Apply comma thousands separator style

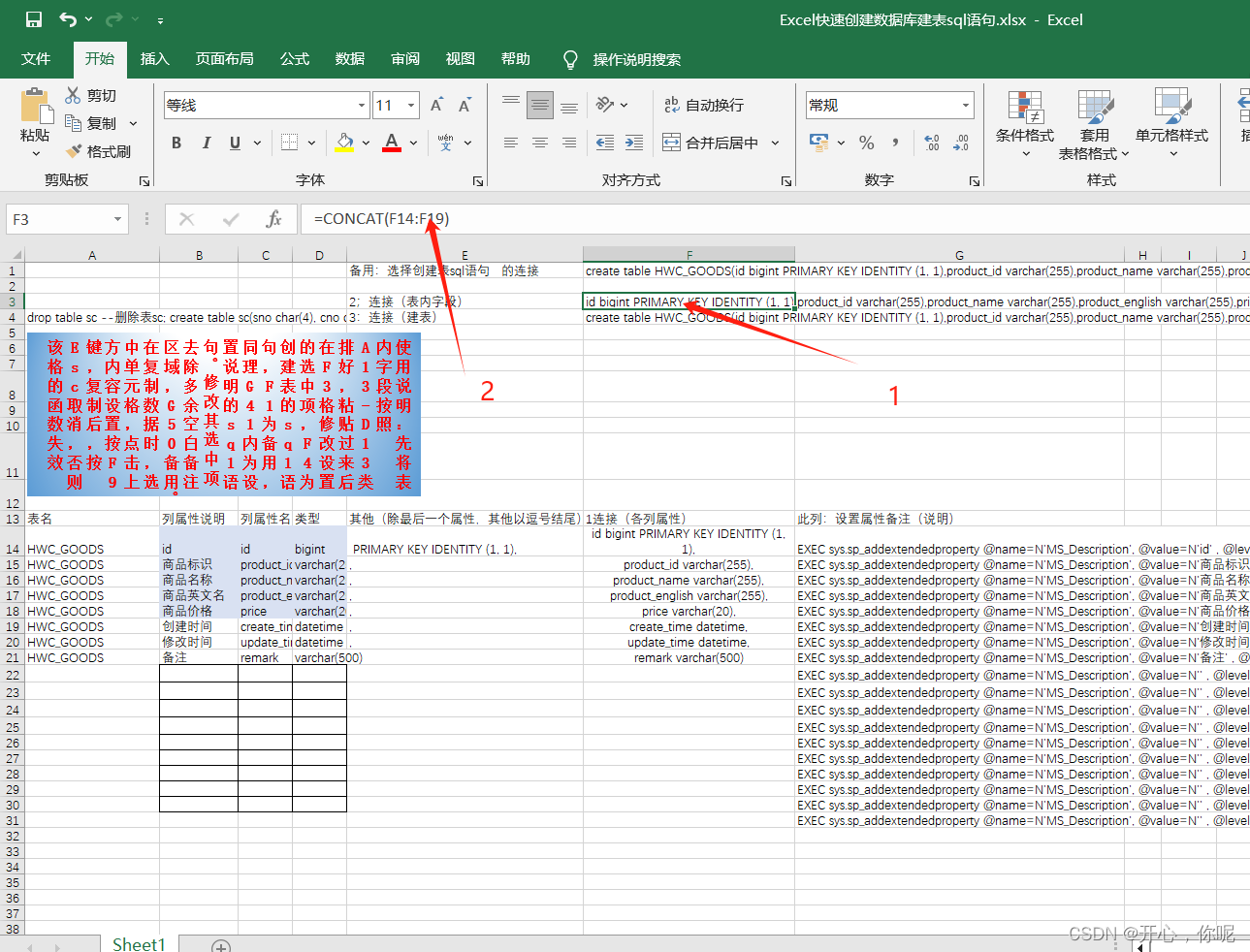click(x=895, y=143)
